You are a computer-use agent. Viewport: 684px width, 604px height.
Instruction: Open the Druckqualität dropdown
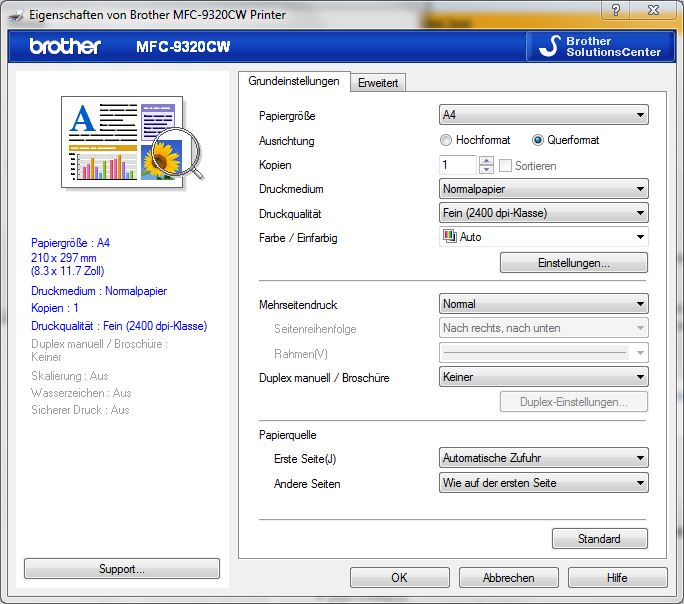click(x=544, y=213)
